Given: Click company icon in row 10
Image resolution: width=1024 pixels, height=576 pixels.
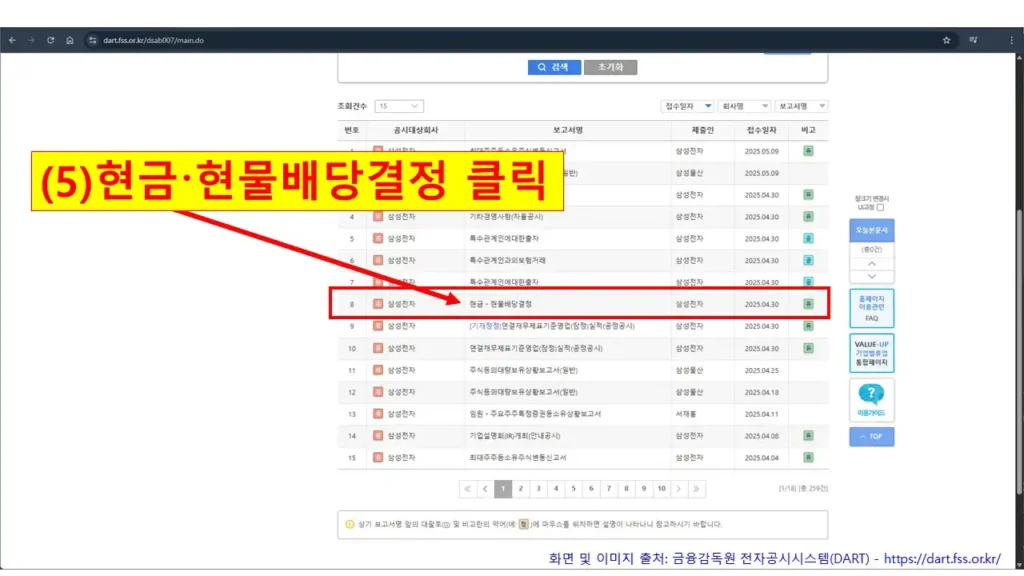Looking at the screenshot, I should [377, 348].
